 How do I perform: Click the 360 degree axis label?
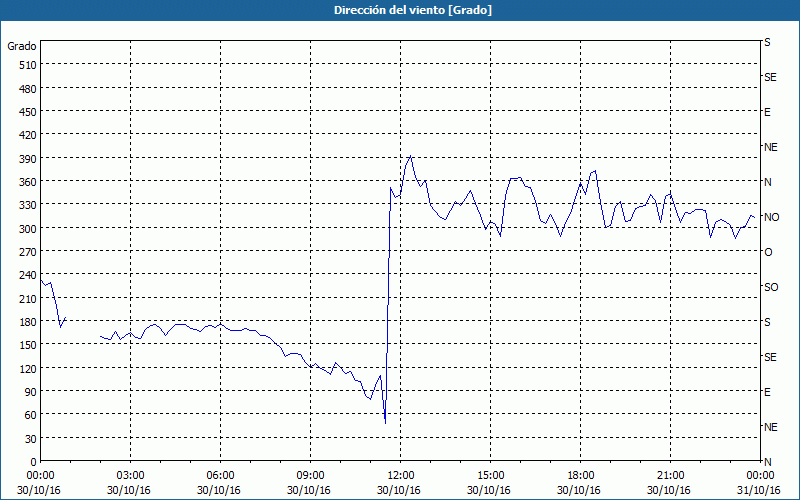pos(28,182)
